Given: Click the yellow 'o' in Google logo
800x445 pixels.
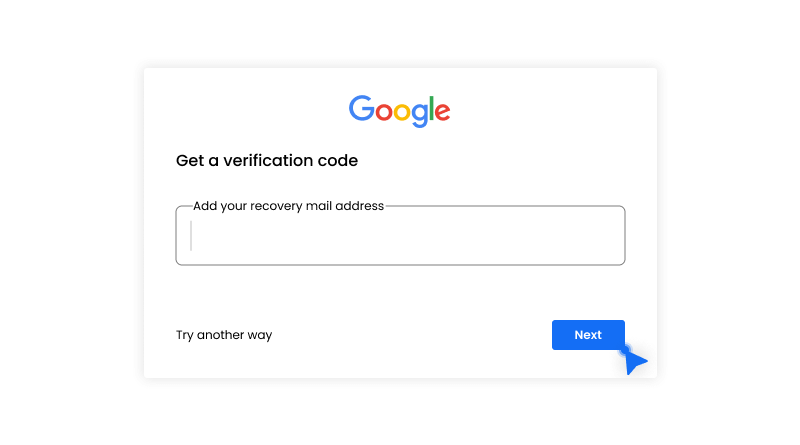Looking at the screenshot, I should tap(402, 112).
